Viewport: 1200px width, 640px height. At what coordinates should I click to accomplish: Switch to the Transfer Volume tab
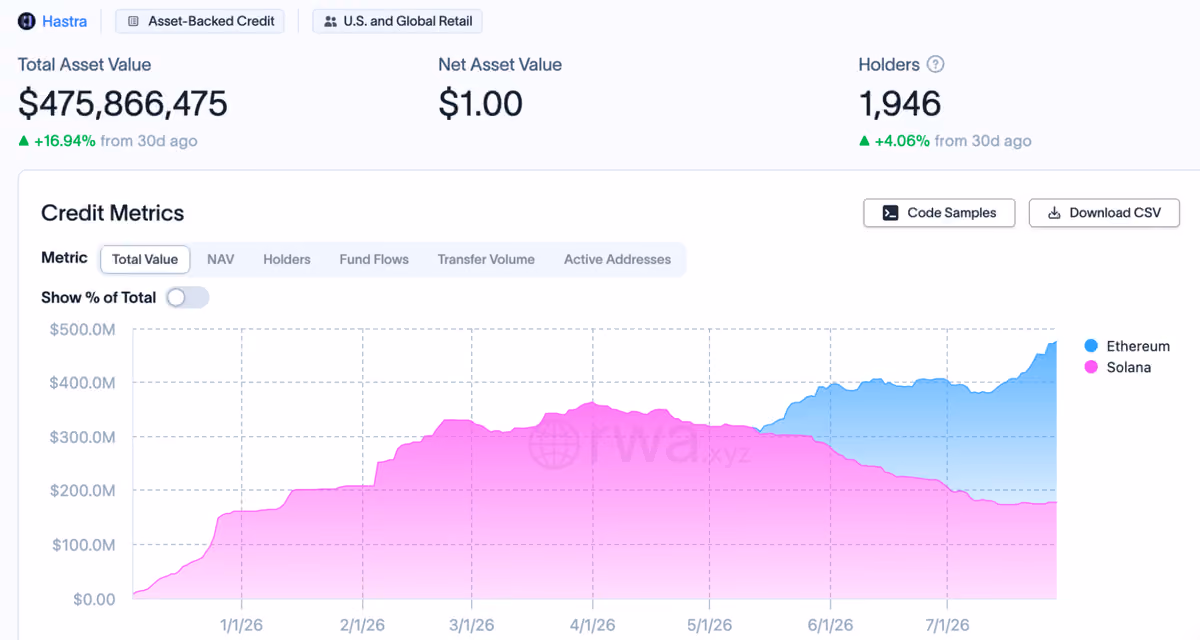(x=486, y=259)
